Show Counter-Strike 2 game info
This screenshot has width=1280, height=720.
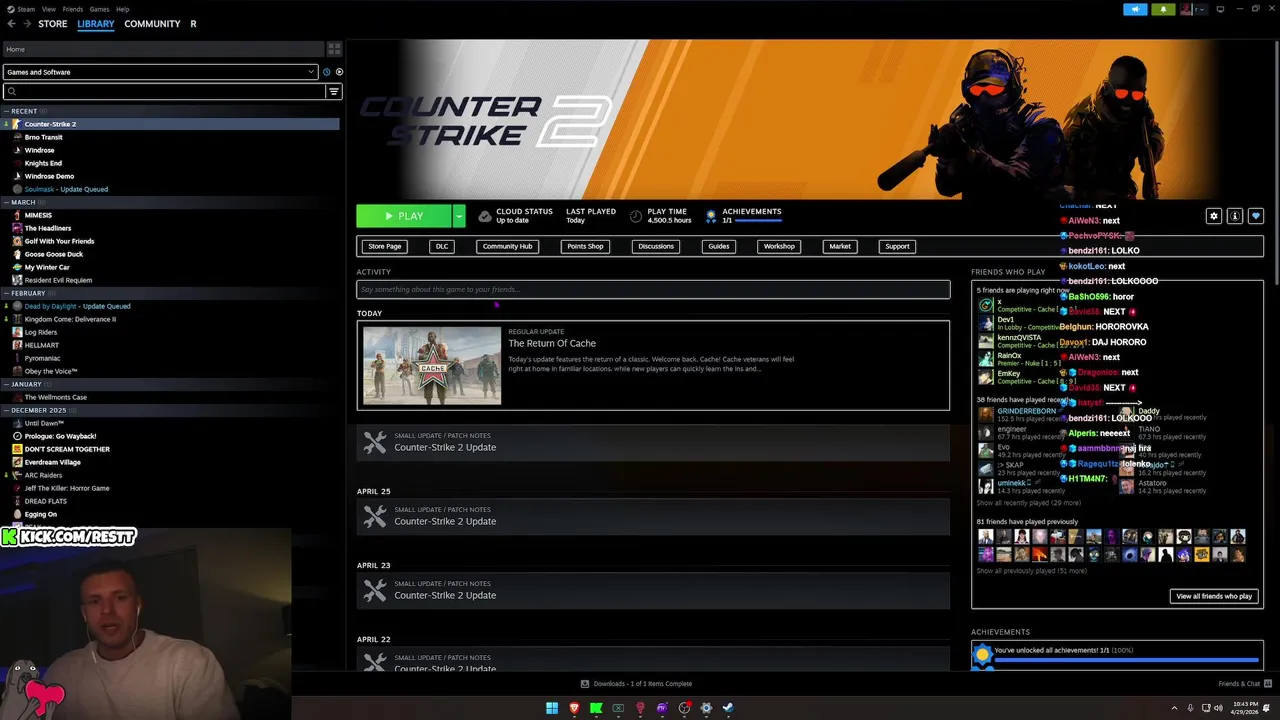[1235, 216]
